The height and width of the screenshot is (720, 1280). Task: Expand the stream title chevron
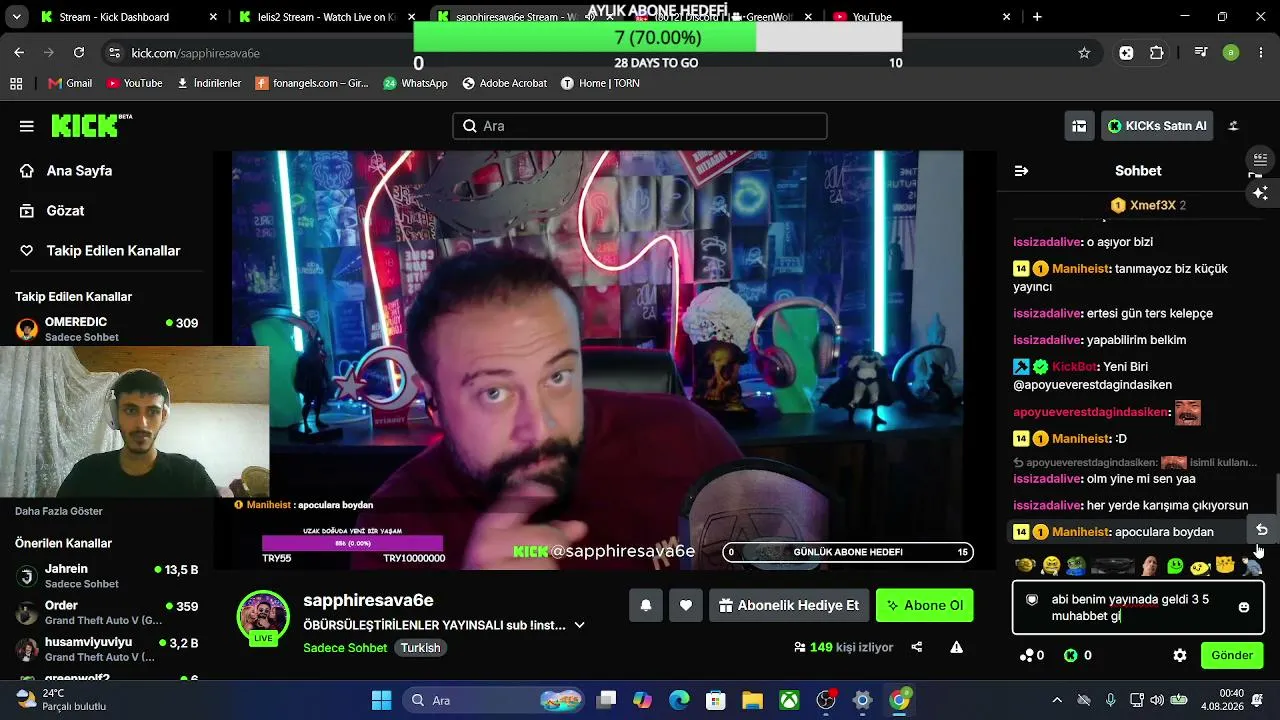[579, 625]
